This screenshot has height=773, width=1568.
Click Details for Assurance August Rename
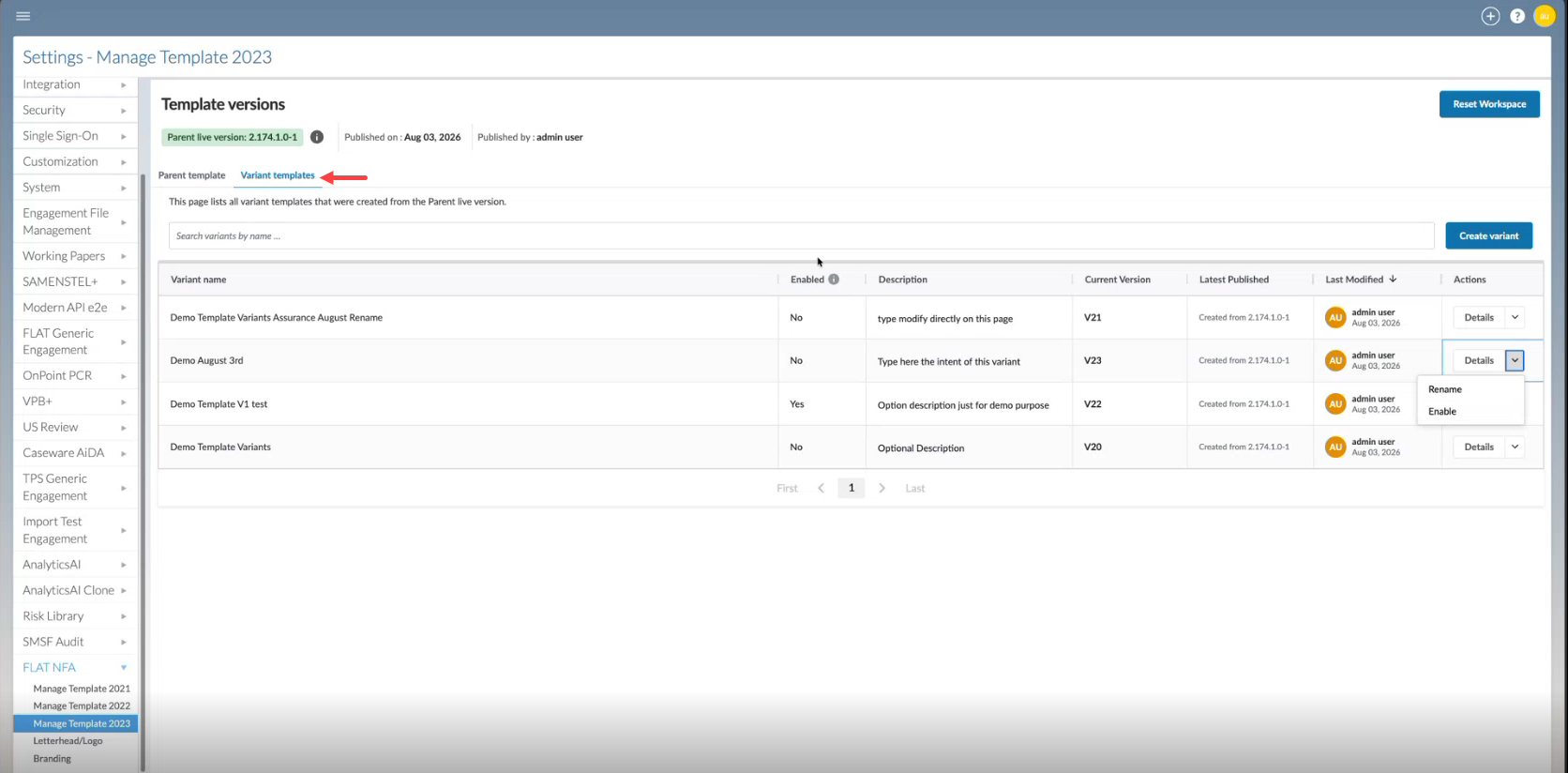1479,318
